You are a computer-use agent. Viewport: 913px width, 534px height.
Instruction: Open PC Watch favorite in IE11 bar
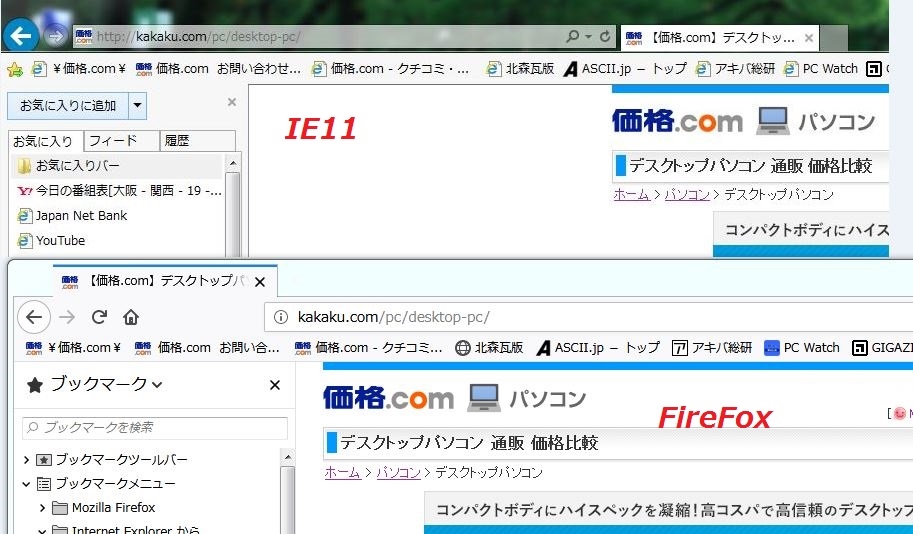pos(820,69)
